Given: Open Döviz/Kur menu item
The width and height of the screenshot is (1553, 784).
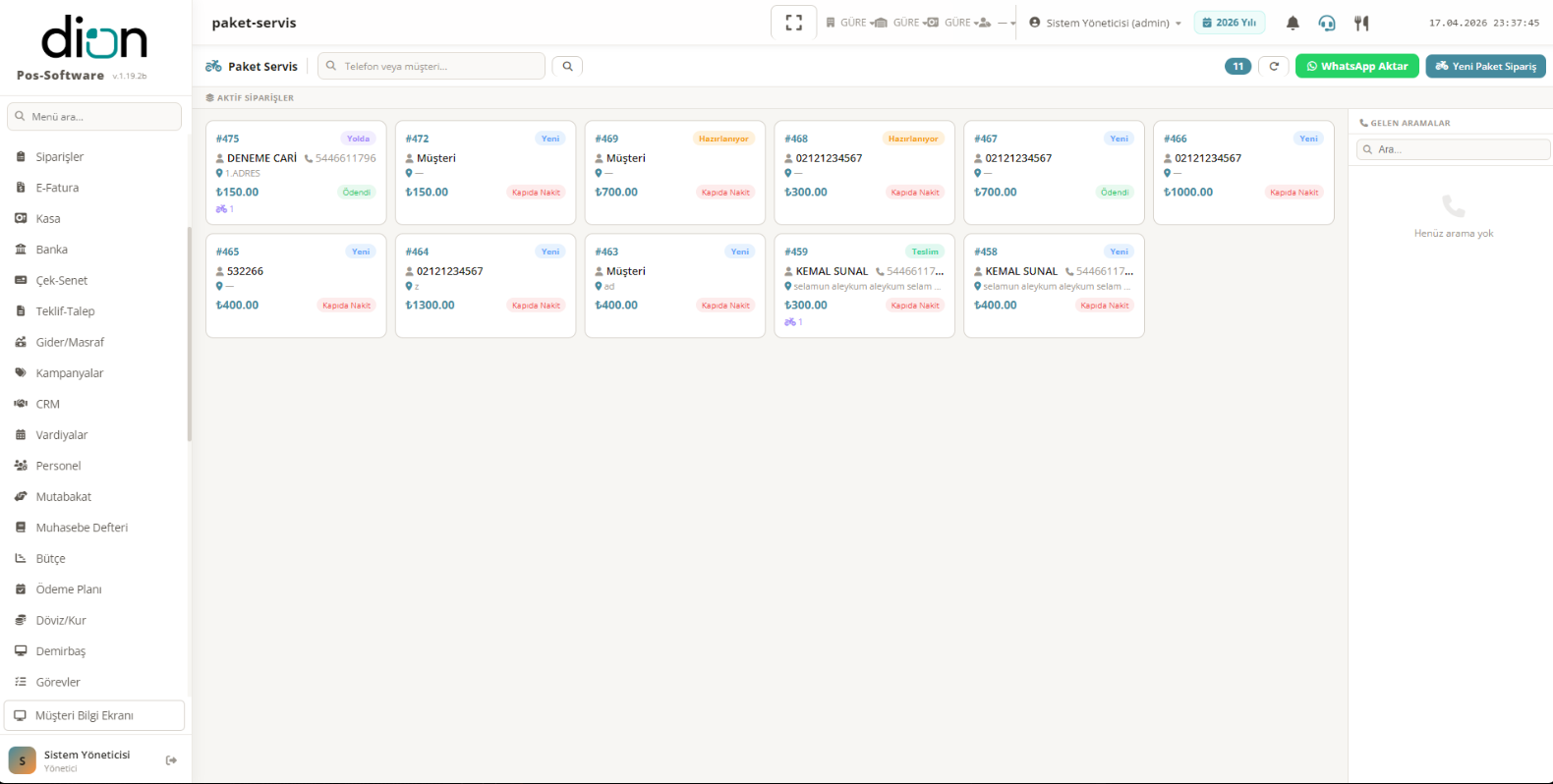Looking at the screenshot, I should pos(61,620).
